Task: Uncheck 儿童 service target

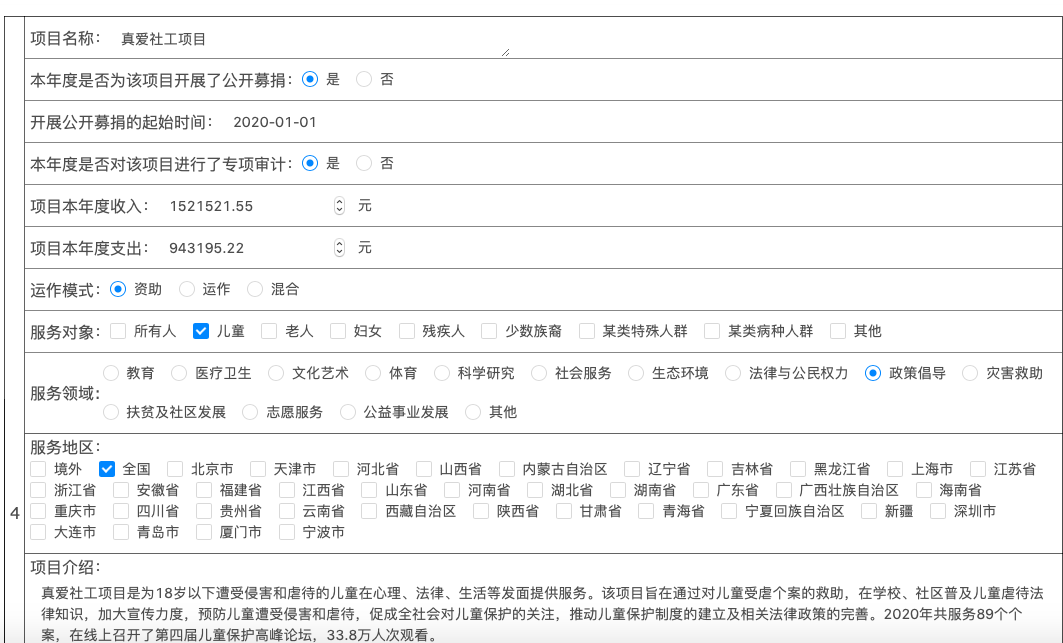Action: pyautogui.click(x=201, y=331)
